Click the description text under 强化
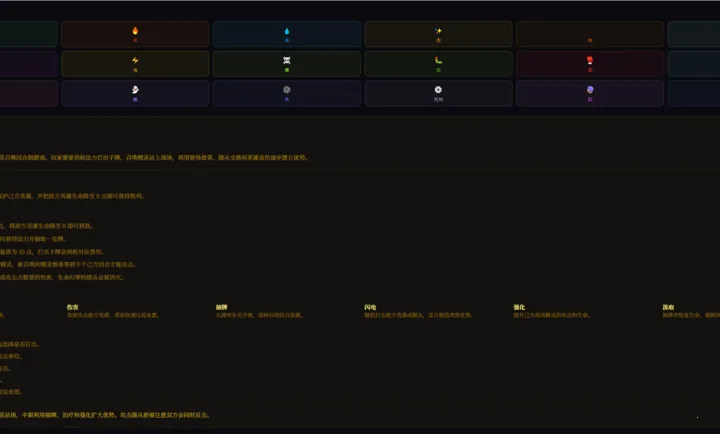This screenshot has width=720, height=434. coord(551,315)
